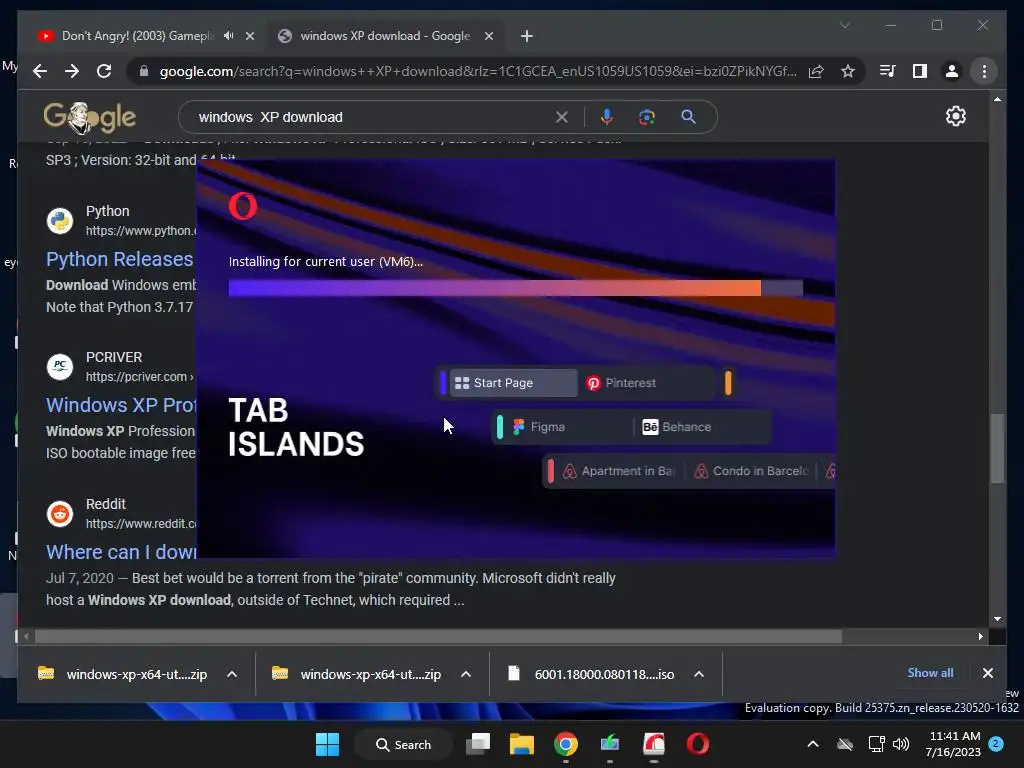Switch to Chrome on the taskbar
The height and width of the screenshot is (768, 1024).
tap(566, 744)
